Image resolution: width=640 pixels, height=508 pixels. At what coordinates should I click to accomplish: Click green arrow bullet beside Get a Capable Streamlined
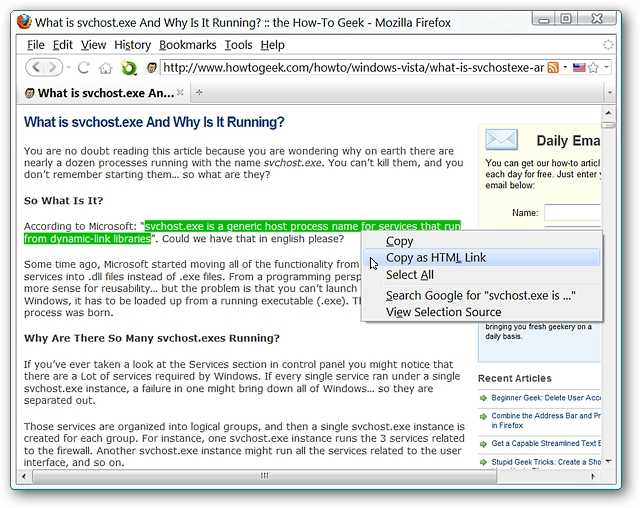click(483, 444)
